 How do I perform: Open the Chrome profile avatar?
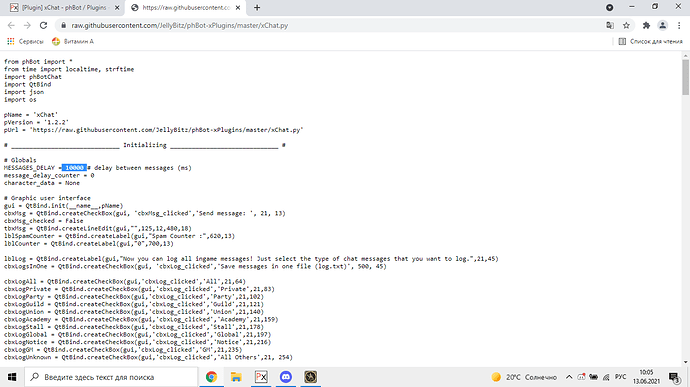click(662, 26)
